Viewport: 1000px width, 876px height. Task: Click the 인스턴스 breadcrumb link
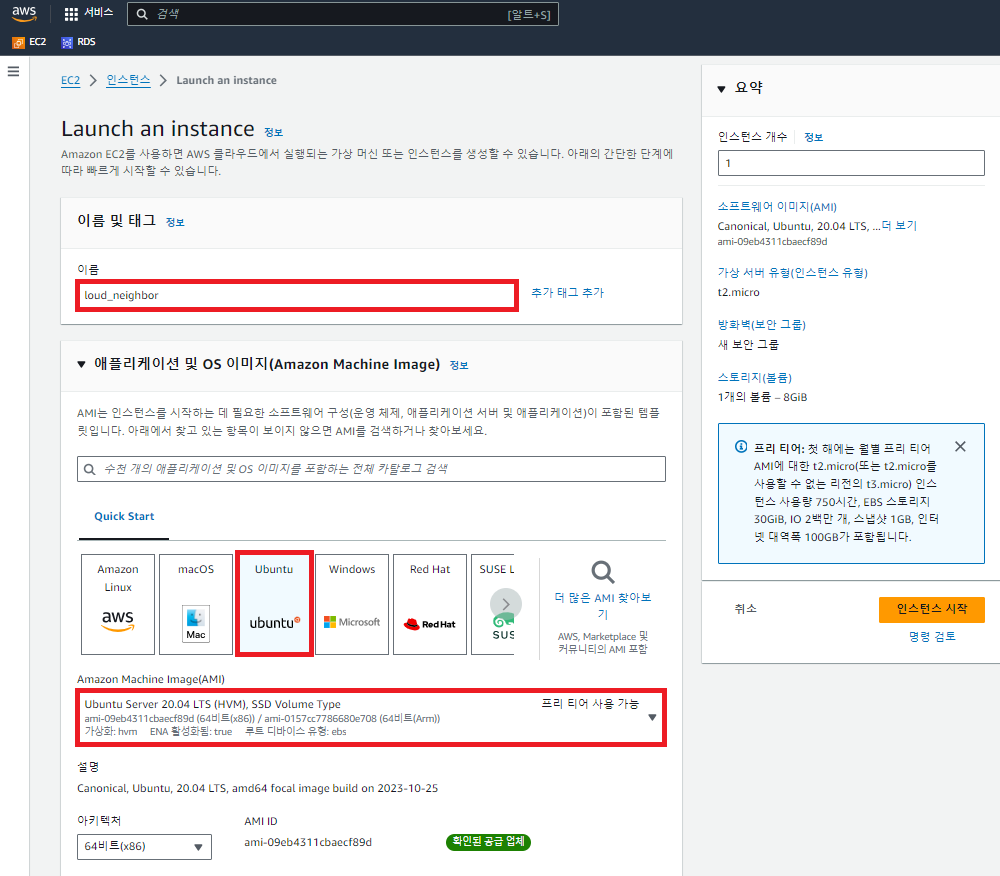pyautogui.click(x=128, y=80)
